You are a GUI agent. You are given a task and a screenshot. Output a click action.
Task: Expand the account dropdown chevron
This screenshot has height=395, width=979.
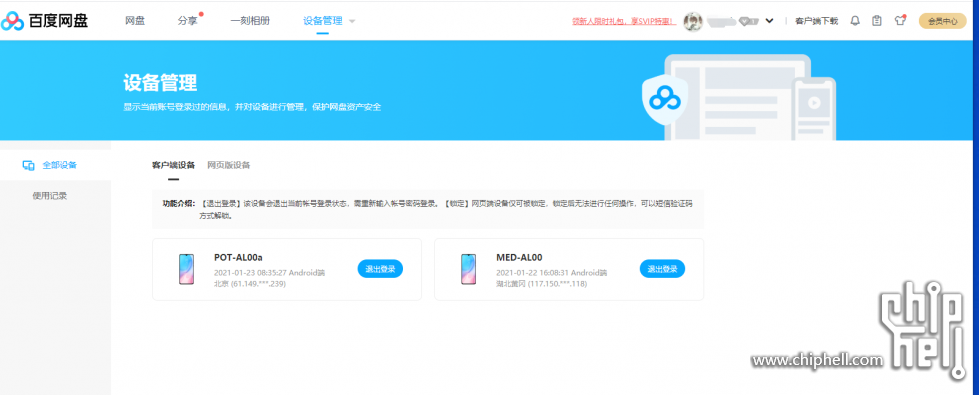pyautogui.click(x=769, y=21)
